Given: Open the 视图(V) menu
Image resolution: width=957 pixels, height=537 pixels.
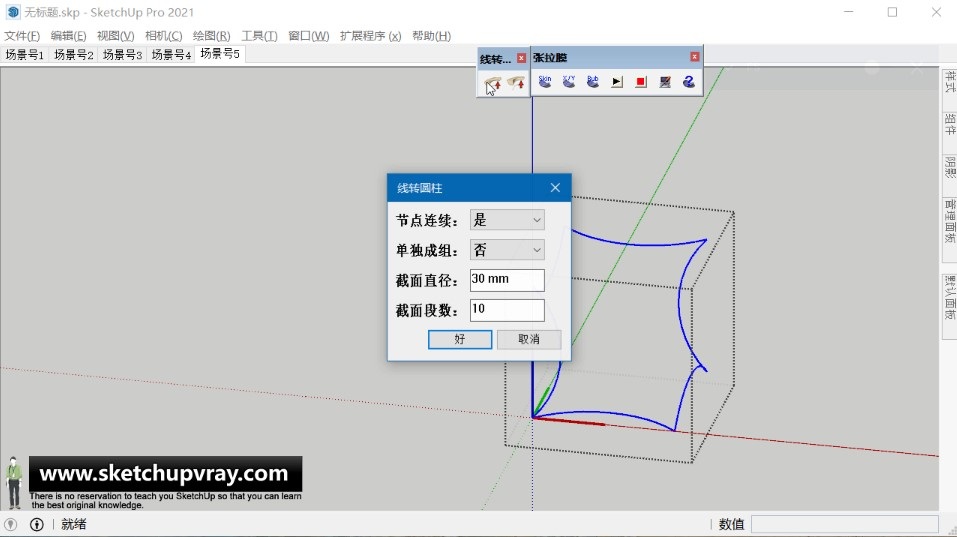Looking at the screenshot, I should coord(115,36).
